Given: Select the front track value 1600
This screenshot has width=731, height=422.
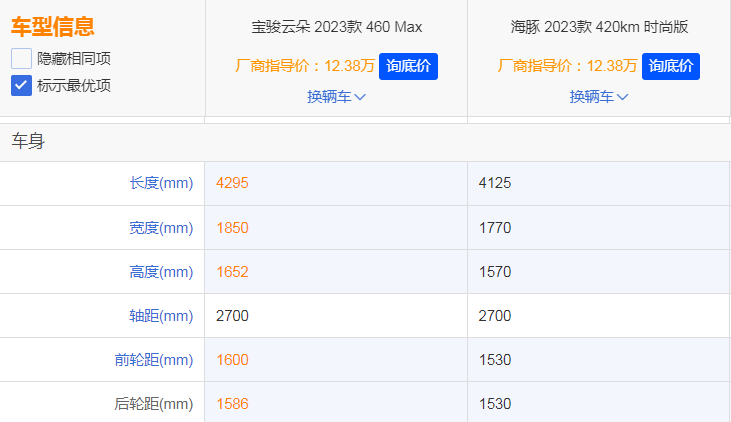Looking at the screenshot, I should [232, 360].
